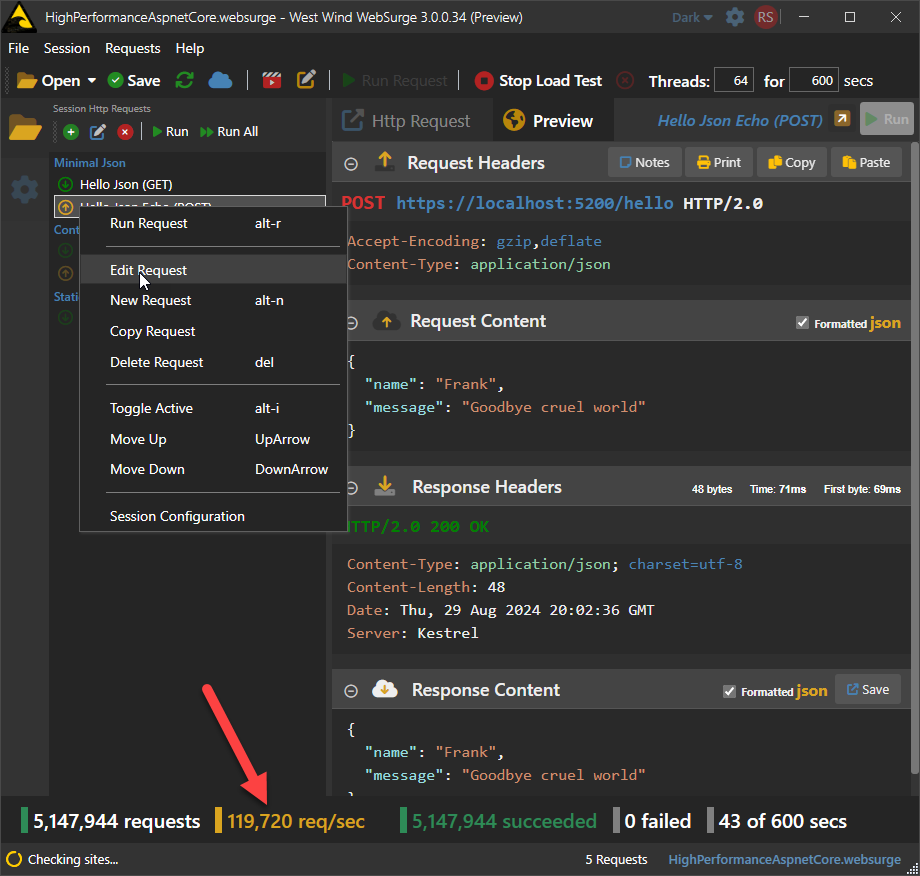Viewport: 920px width, 876px height.
Task: Click the Notes button
Action: pos(645,163)
